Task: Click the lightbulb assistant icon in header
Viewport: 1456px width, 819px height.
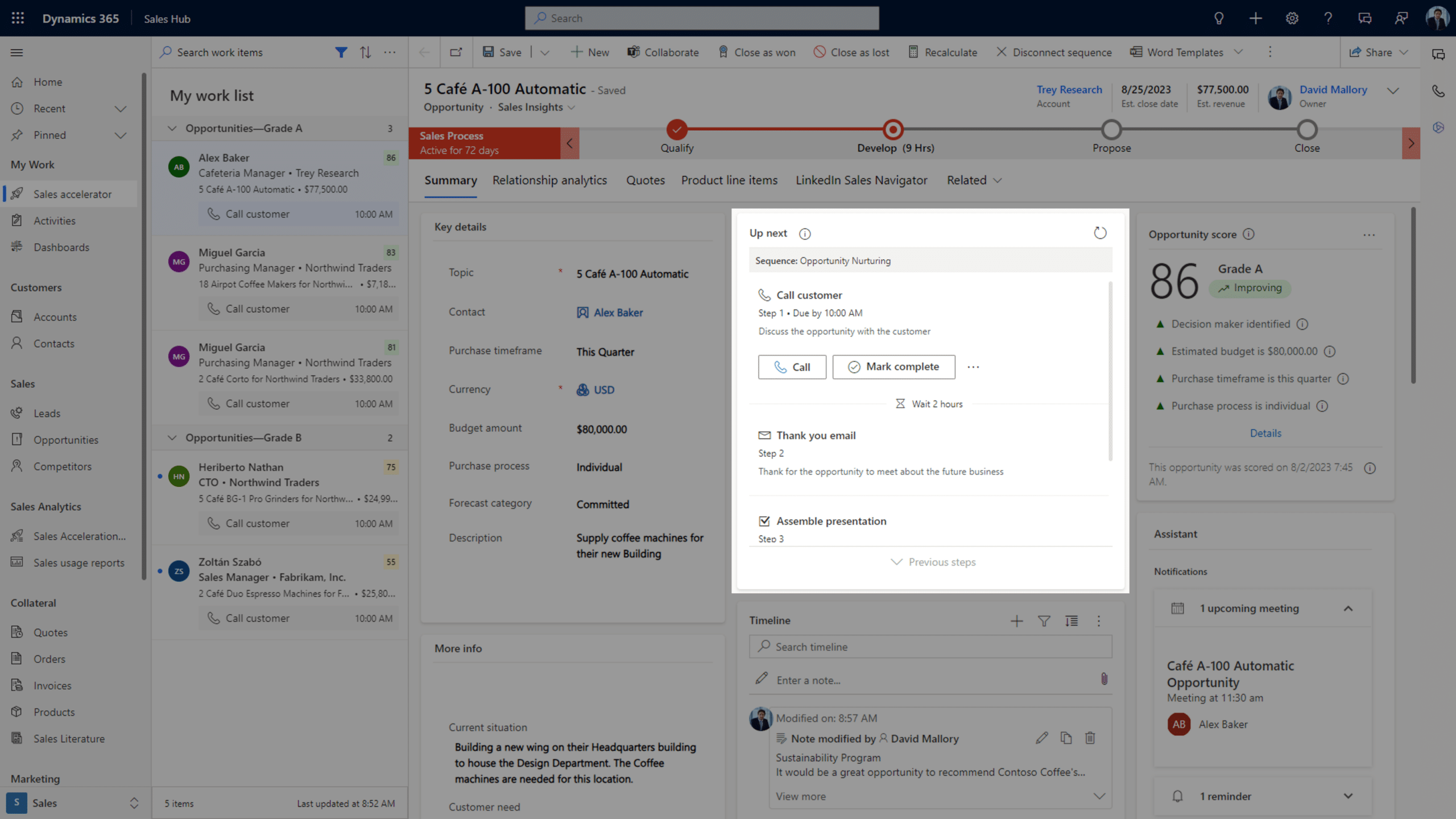Action: [1218, 18]
